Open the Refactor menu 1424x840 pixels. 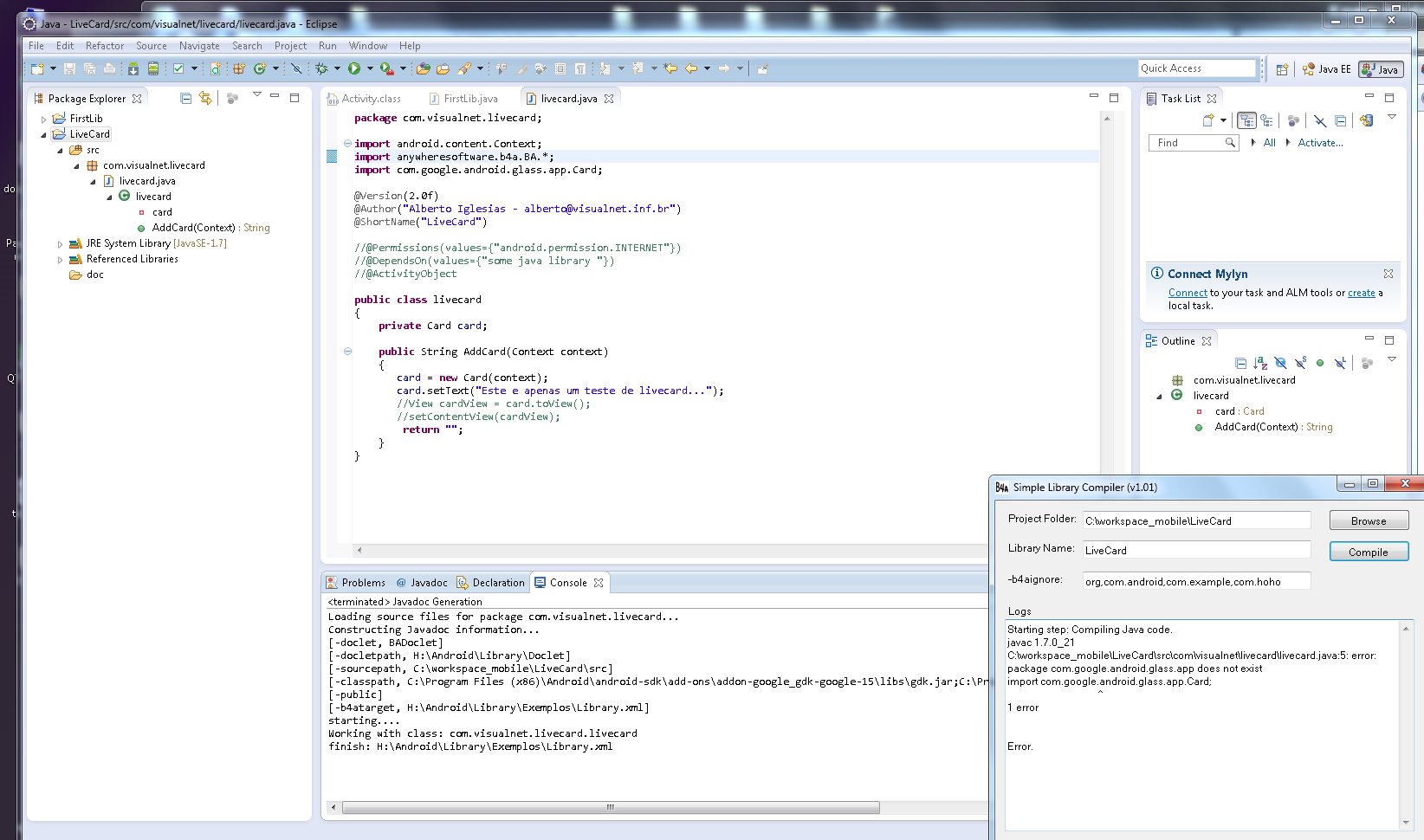[x=104, y=46]
